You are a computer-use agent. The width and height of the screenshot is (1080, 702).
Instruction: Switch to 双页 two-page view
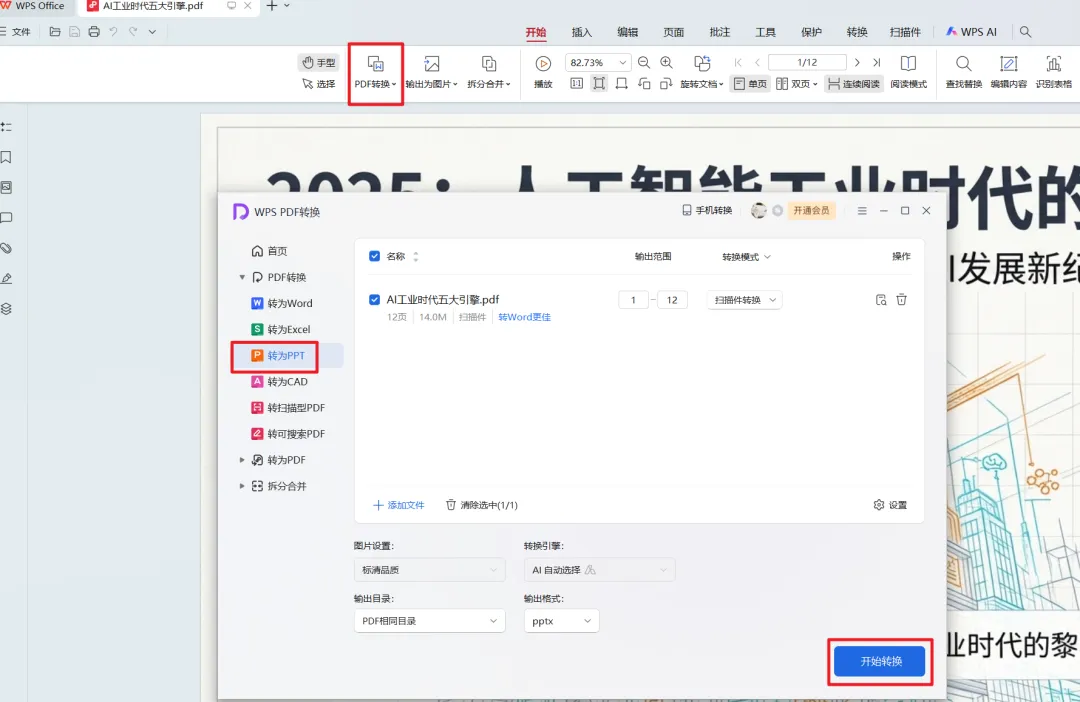point(796,84)
